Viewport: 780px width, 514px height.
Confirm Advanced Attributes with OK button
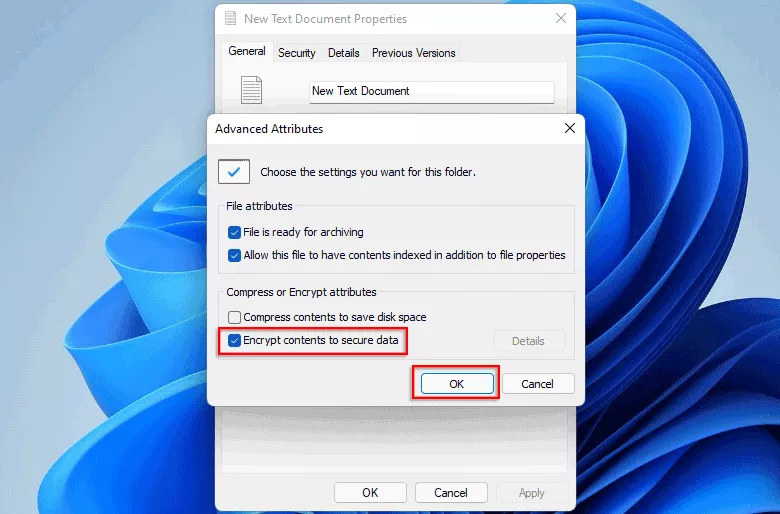[457, 384]
